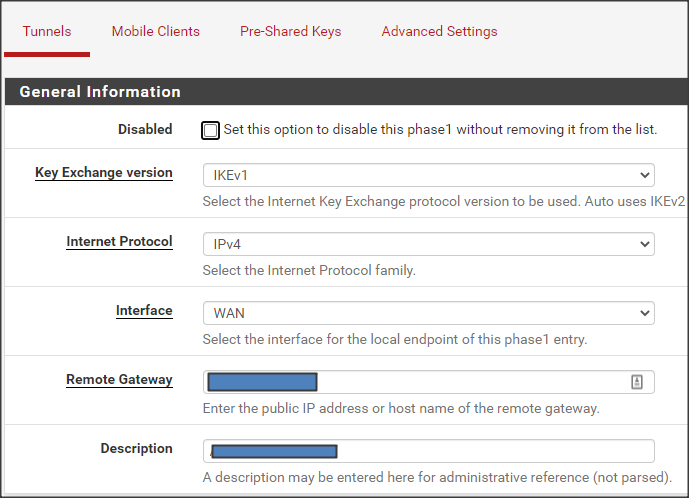Click the Key Exchange dropdown chevron arrow

click(644, 175)
